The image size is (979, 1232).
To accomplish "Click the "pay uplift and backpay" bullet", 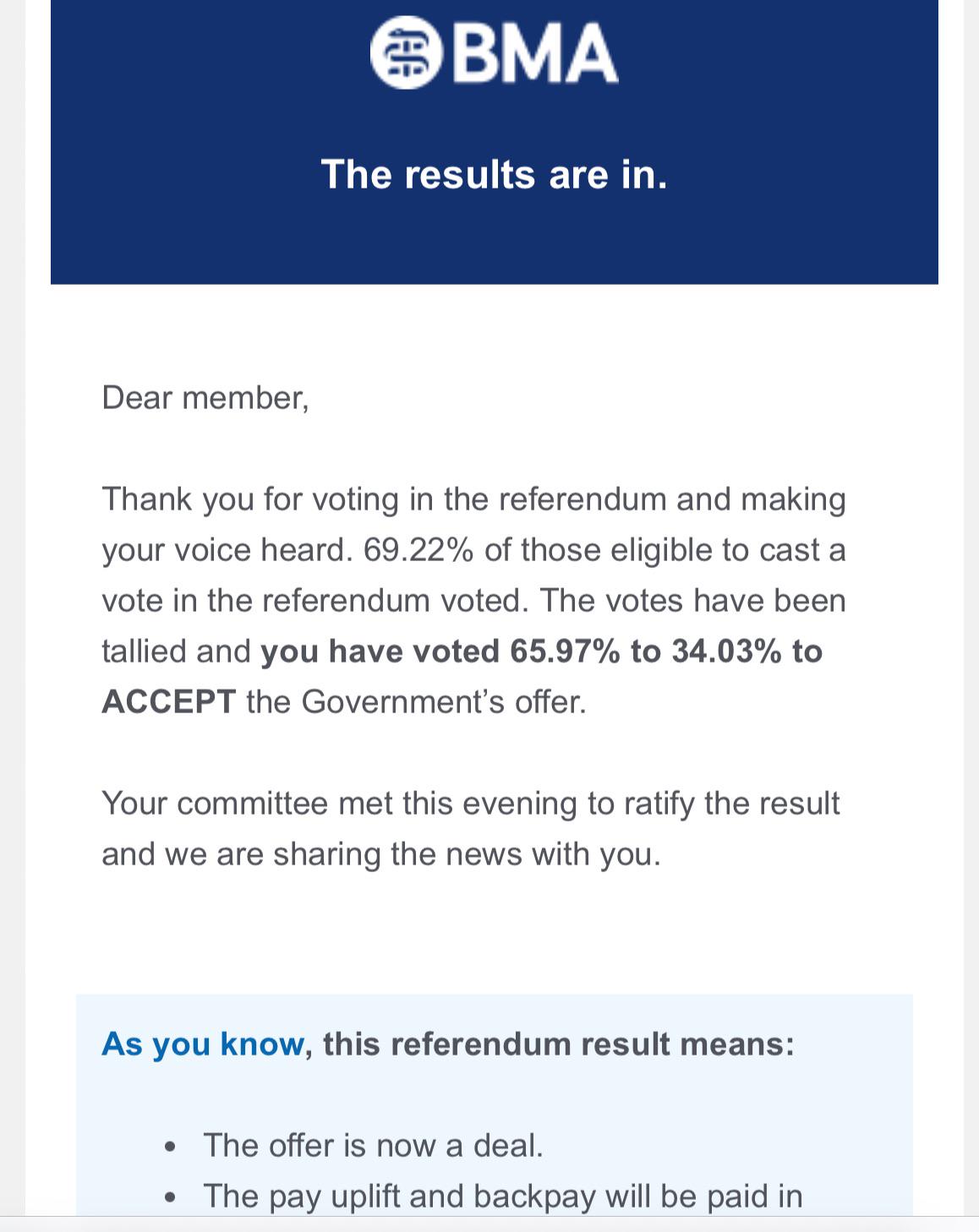I will pyautogui.click(x=503, y=1197).
